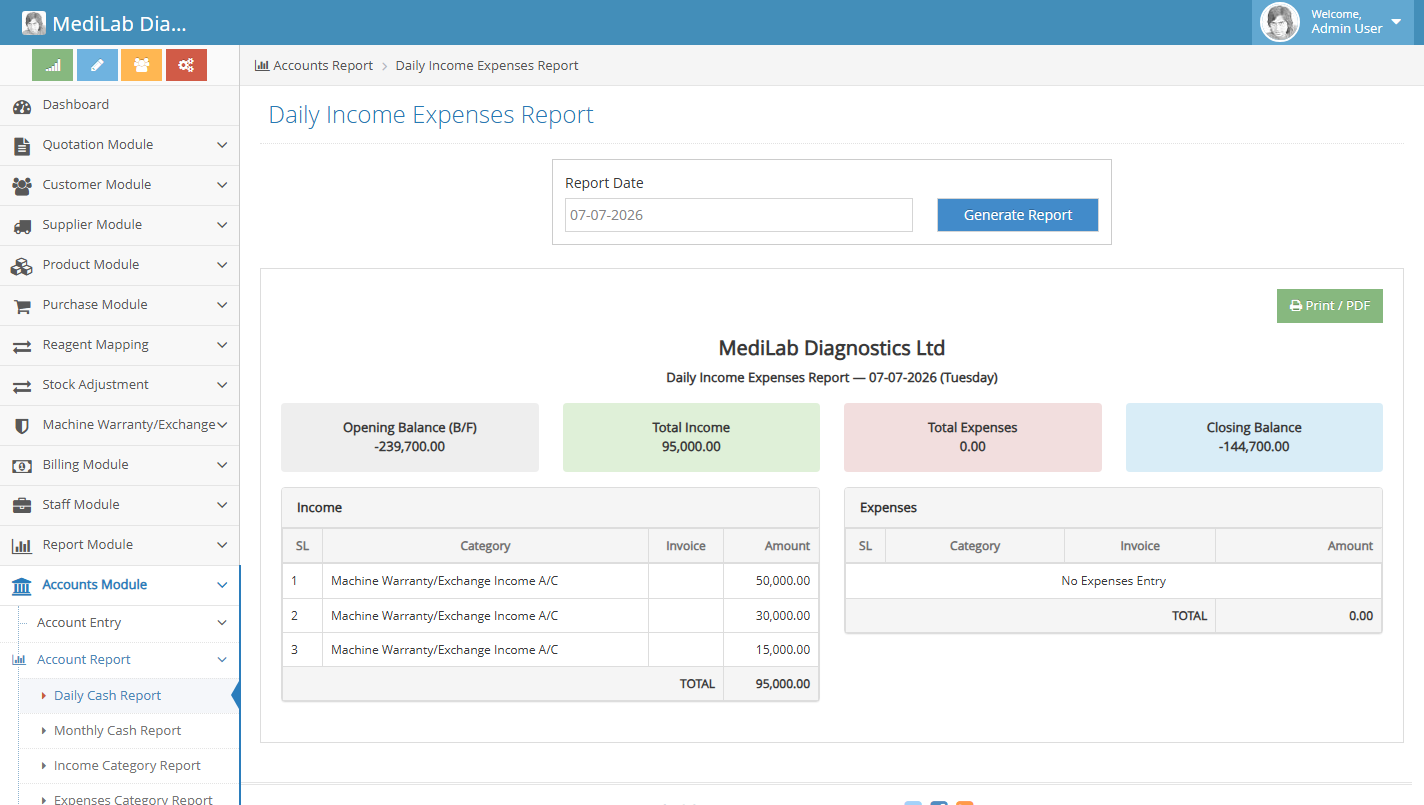Select Monthly Cash Report in sidebar
1424x805 pixels.
[129, 731]
